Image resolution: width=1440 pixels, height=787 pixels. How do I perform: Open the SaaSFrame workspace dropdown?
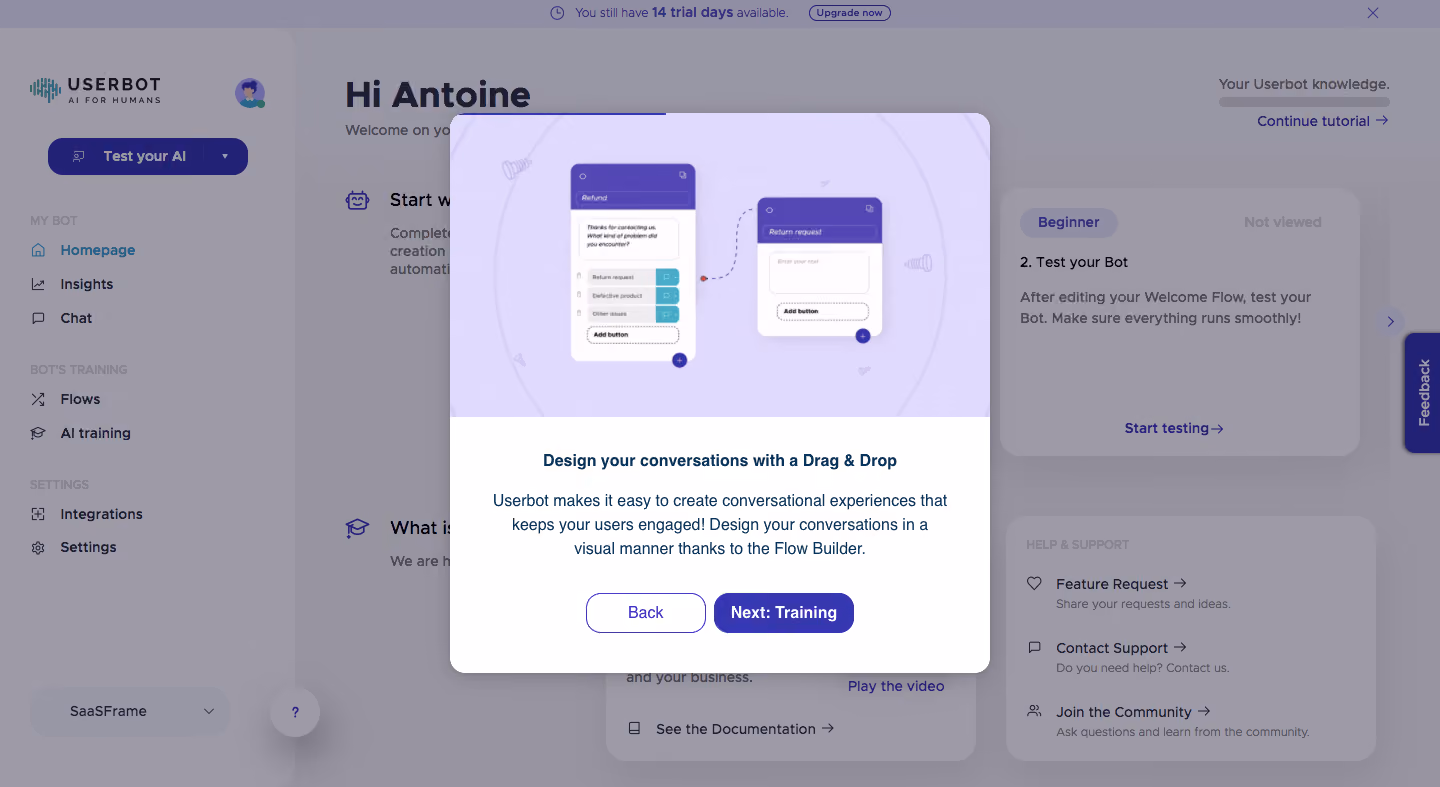tap(130, 711)
